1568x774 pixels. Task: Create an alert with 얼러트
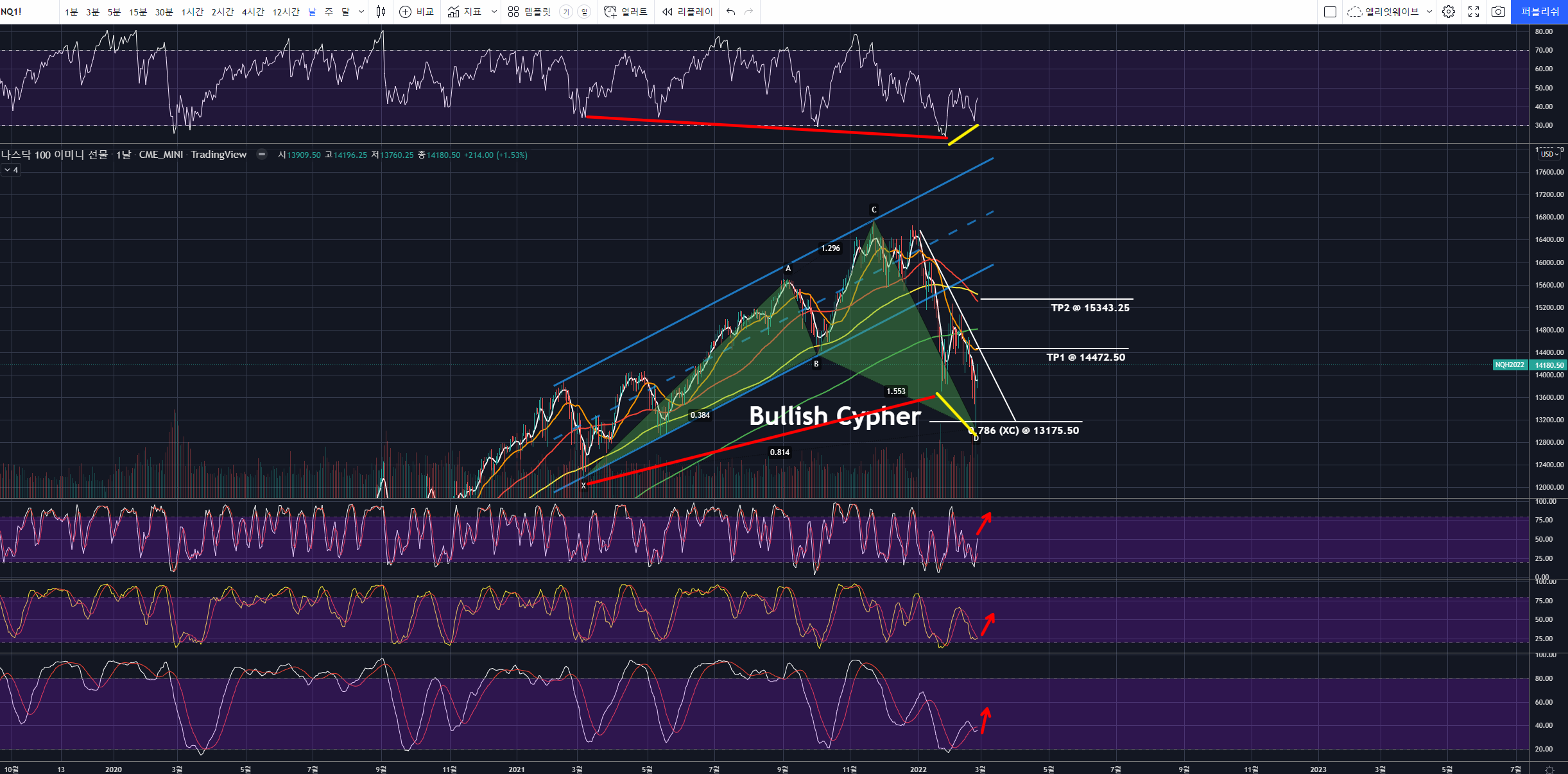(x=626, y=12)
